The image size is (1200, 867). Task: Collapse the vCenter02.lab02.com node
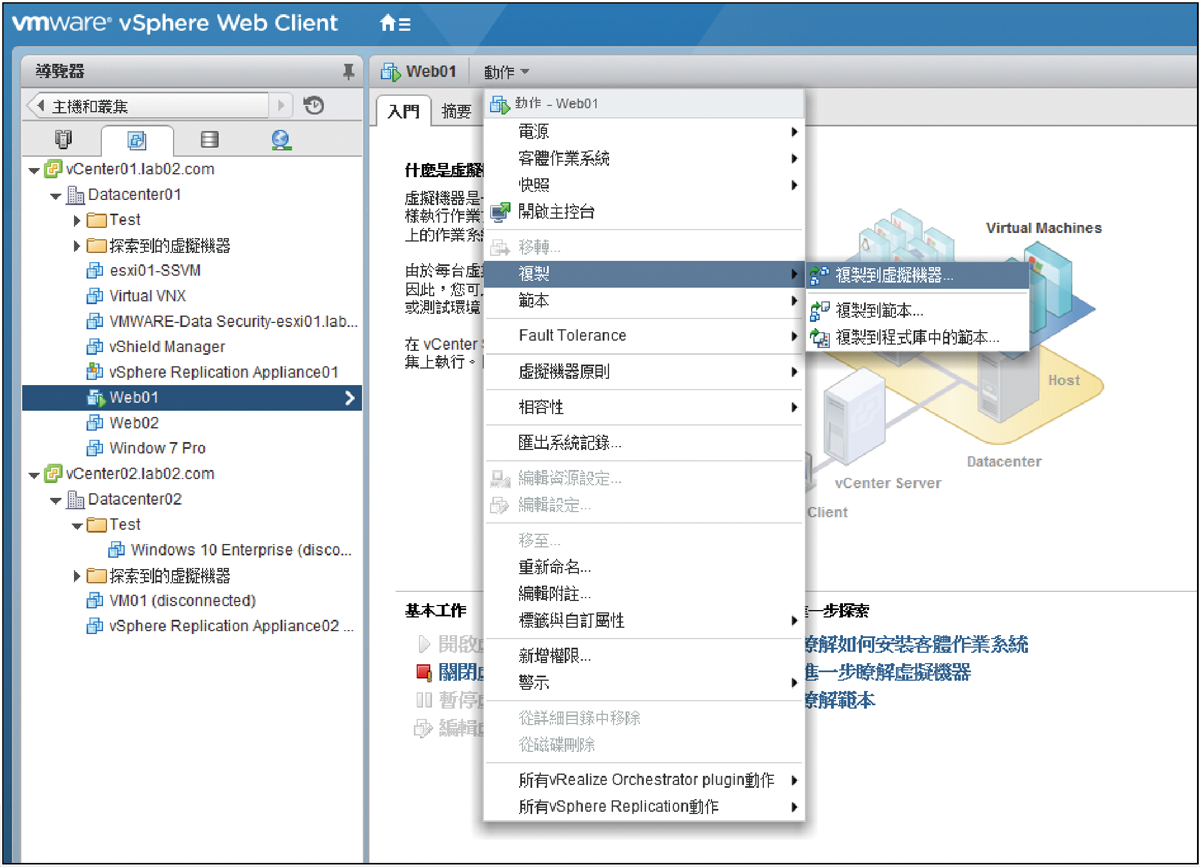tap(35, 474)
